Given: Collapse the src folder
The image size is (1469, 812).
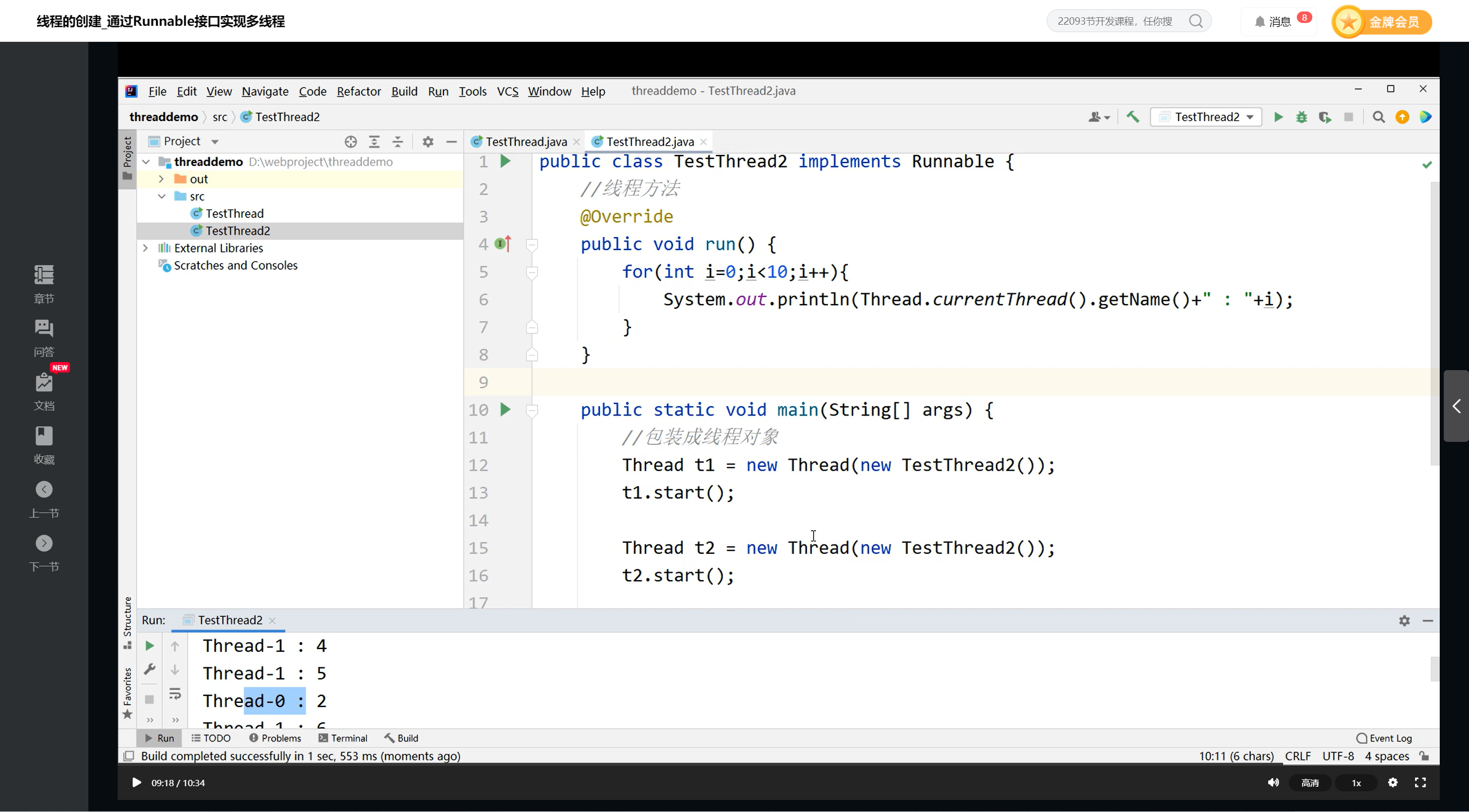Looking at the screenshot, I should [162, 196].
